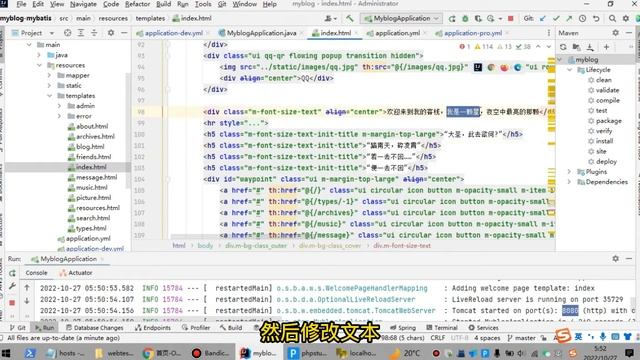Open IDE settings gear in the top toolbar
This screenshot has height=360, width=640.
tap(626, 18)
